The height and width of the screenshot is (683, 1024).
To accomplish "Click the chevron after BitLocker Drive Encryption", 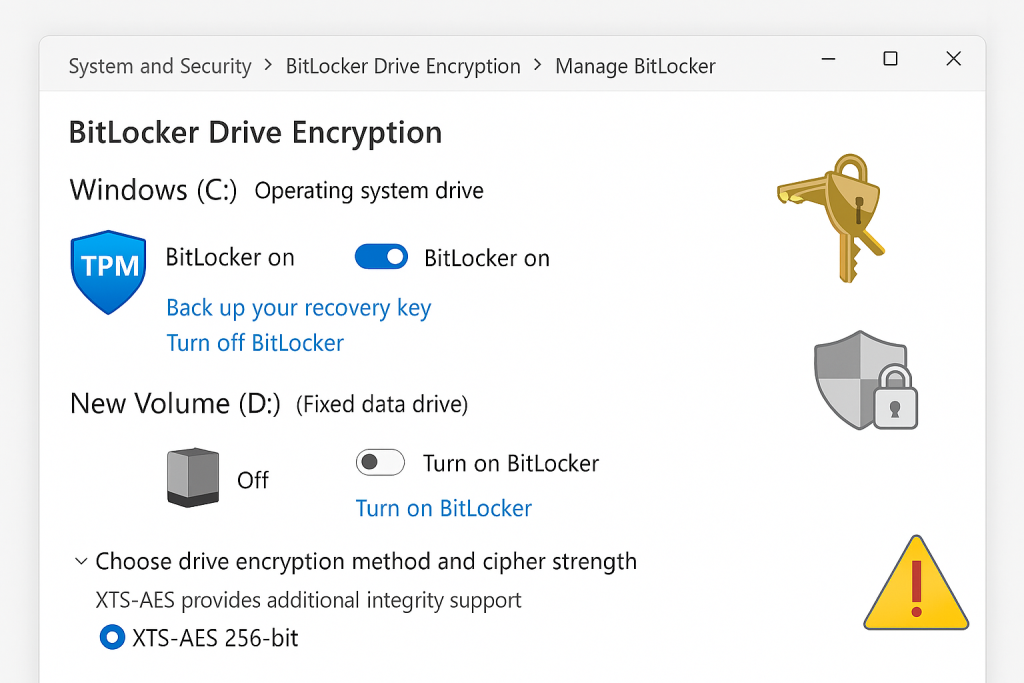I will click(x=537, y=66).
